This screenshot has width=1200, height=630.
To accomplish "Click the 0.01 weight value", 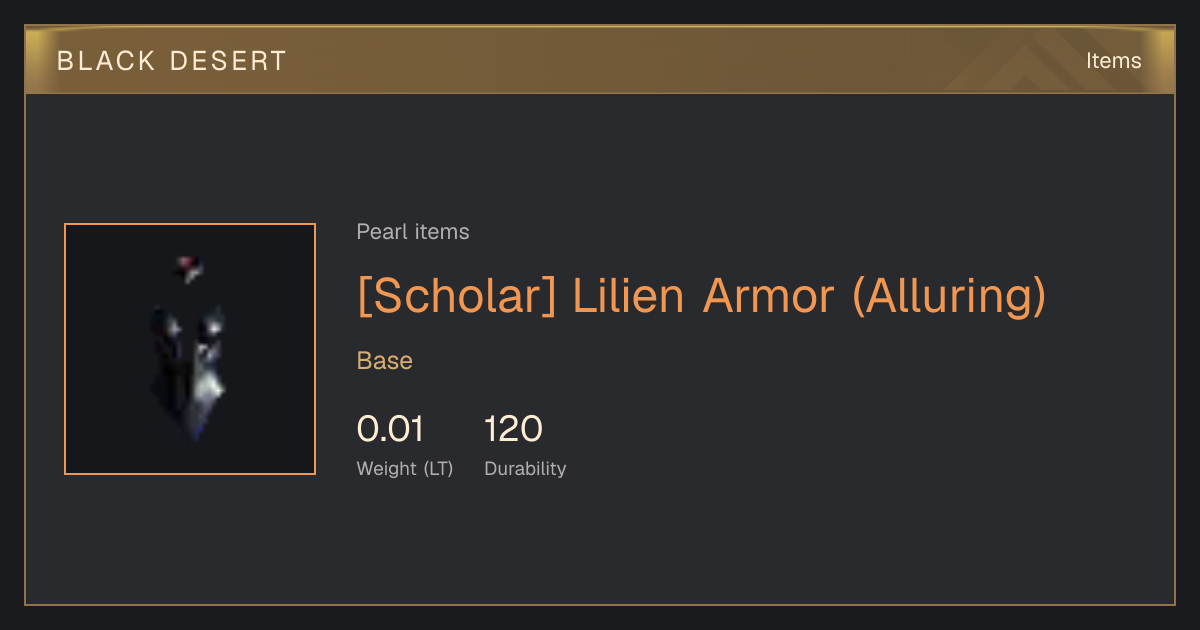I will coord(390,429).
